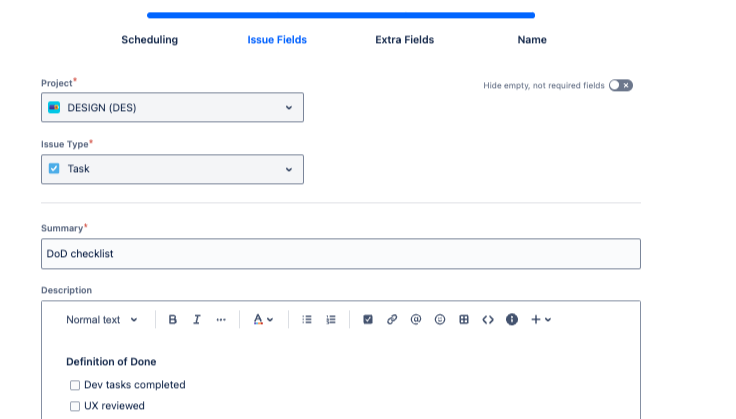Insert a code snippet

click(x=488, y=320)
